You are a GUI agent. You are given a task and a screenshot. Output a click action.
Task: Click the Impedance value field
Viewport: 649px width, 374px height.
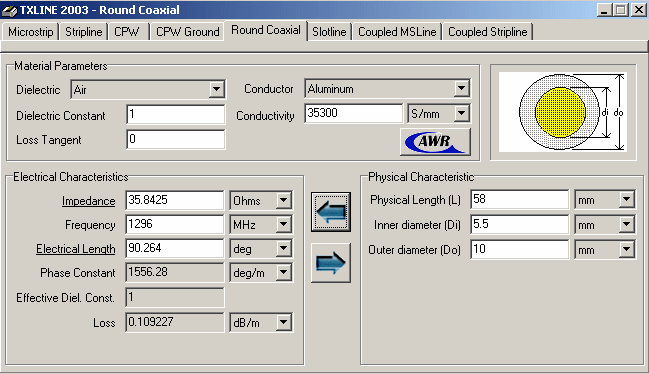coord(174,201)
